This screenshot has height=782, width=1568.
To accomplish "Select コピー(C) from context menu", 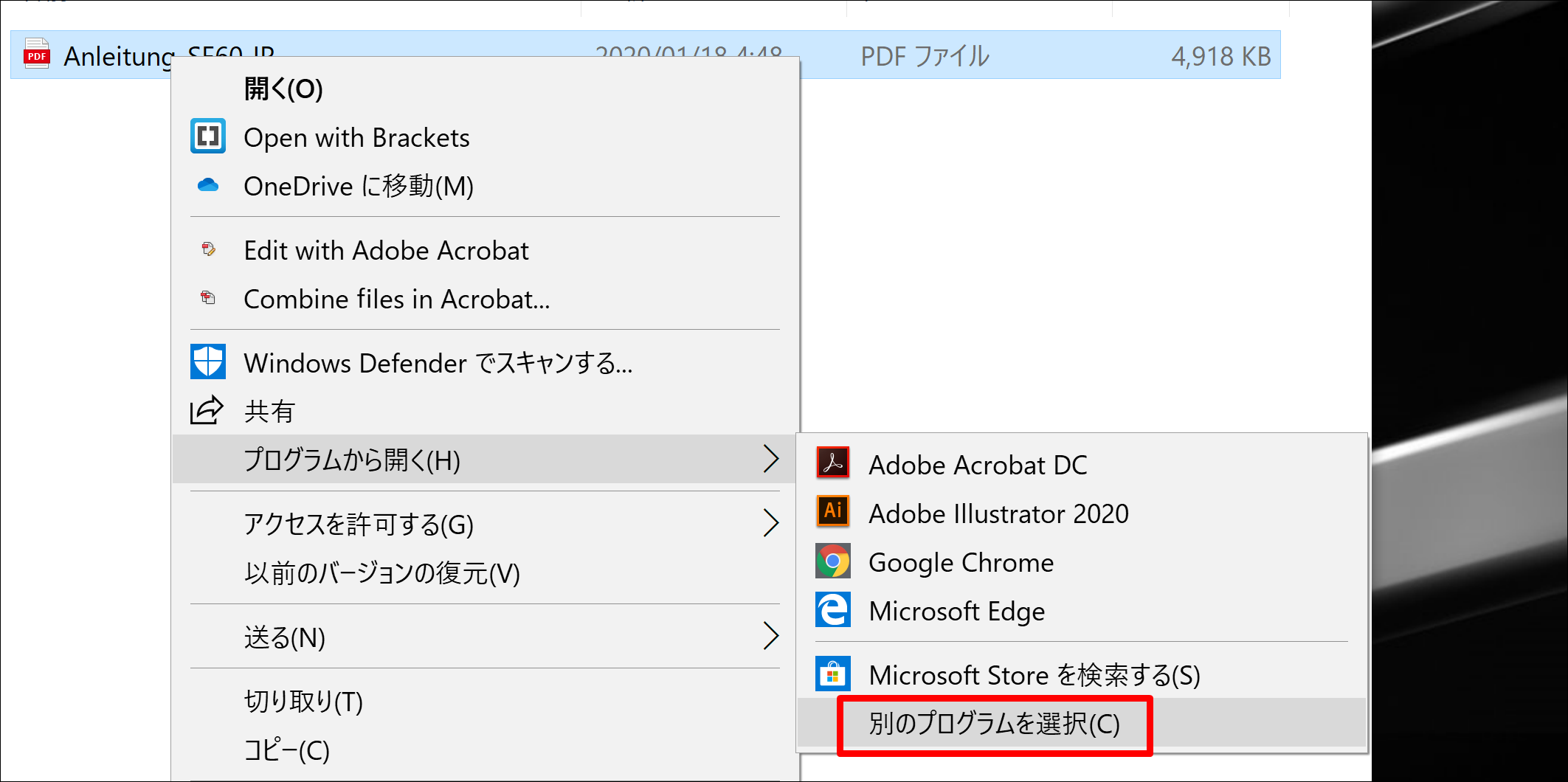I will (x=486, y=750).
